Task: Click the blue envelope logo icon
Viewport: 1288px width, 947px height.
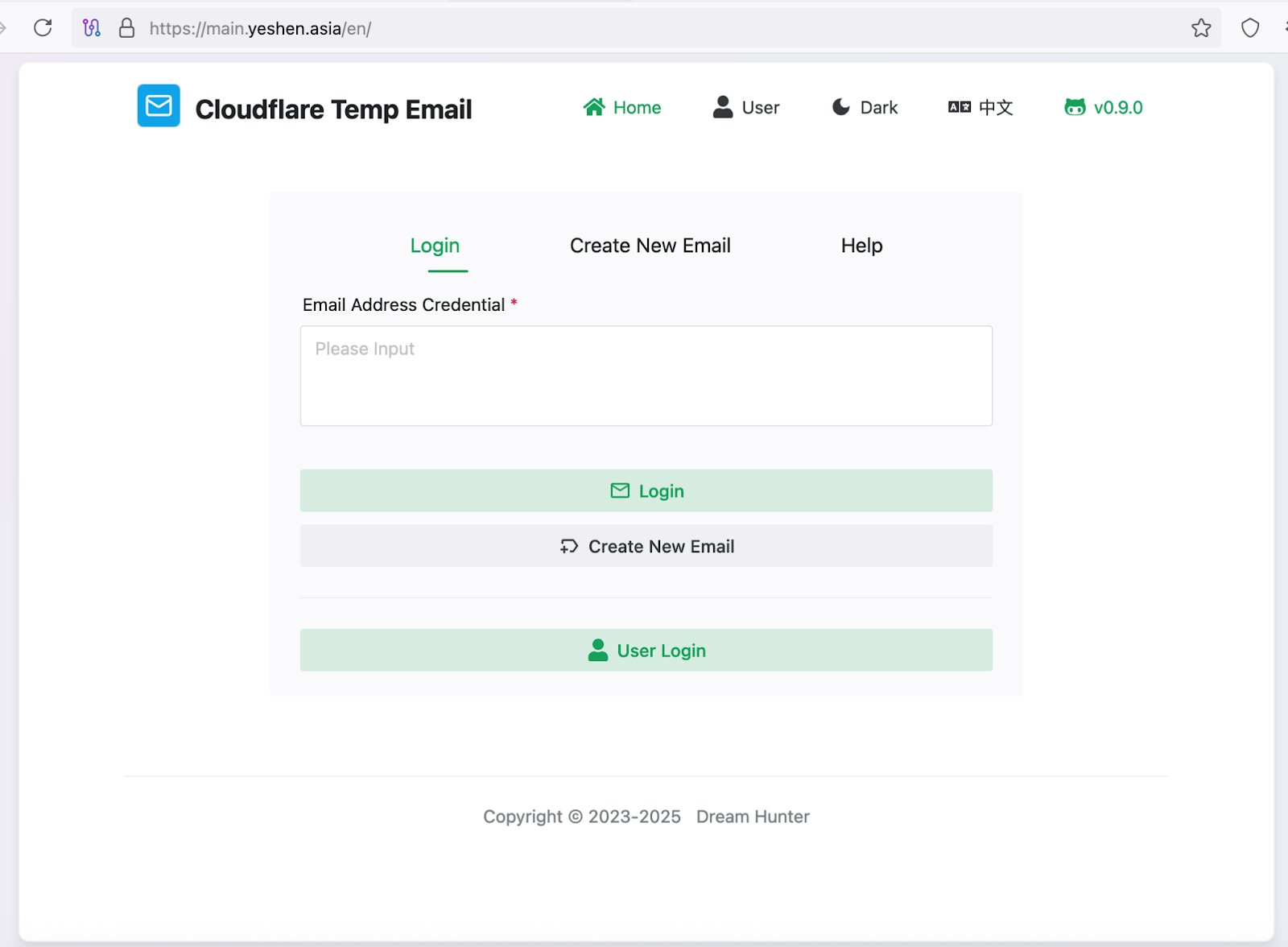Action: click(159, 105)
